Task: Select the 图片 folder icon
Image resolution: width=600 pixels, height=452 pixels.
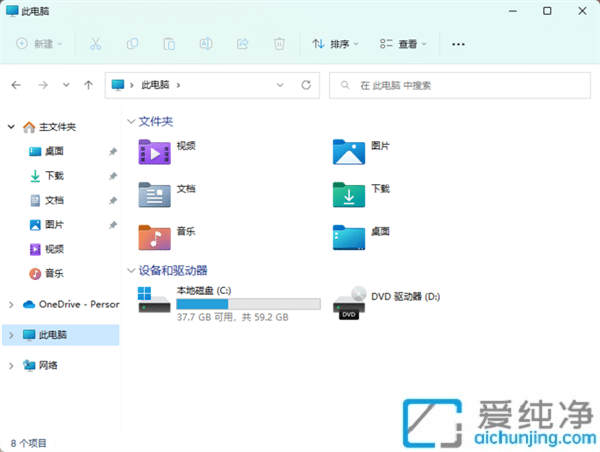Action: pyautogui.click(x=349, y=152)
